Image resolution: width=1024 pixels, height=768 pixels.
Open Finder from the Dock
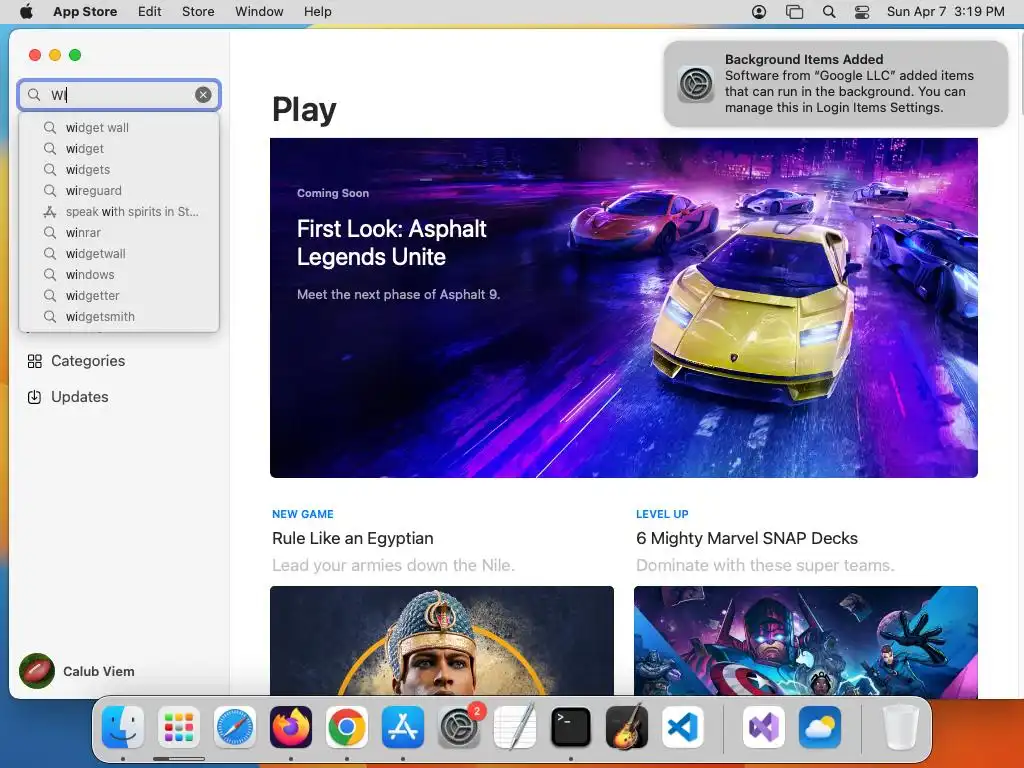[123, 727]
